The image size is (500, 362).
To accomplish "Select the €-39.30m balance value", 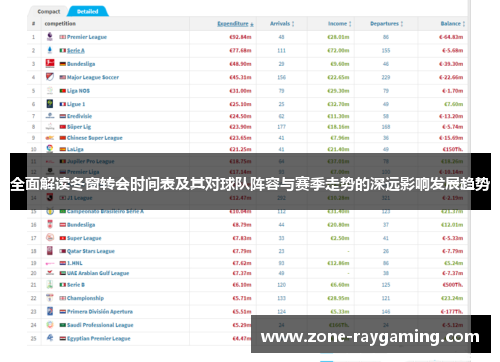I will click(451, 64).
